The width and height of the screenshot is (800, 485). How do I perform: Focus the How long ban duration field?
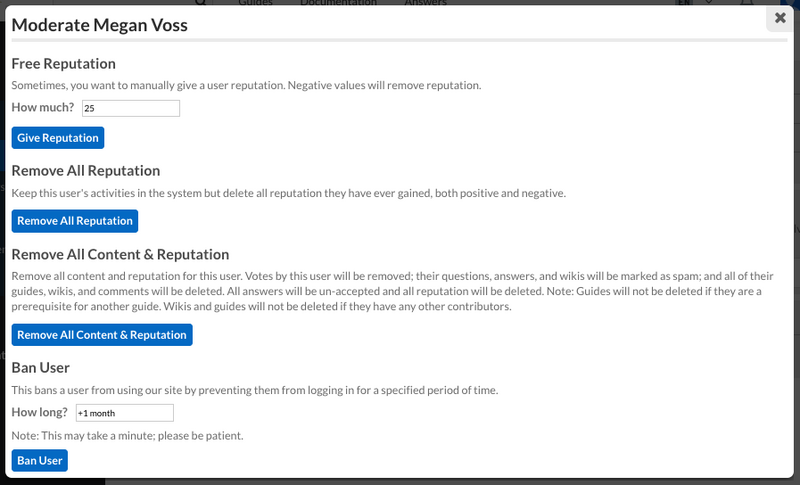[x=124, y=413]
